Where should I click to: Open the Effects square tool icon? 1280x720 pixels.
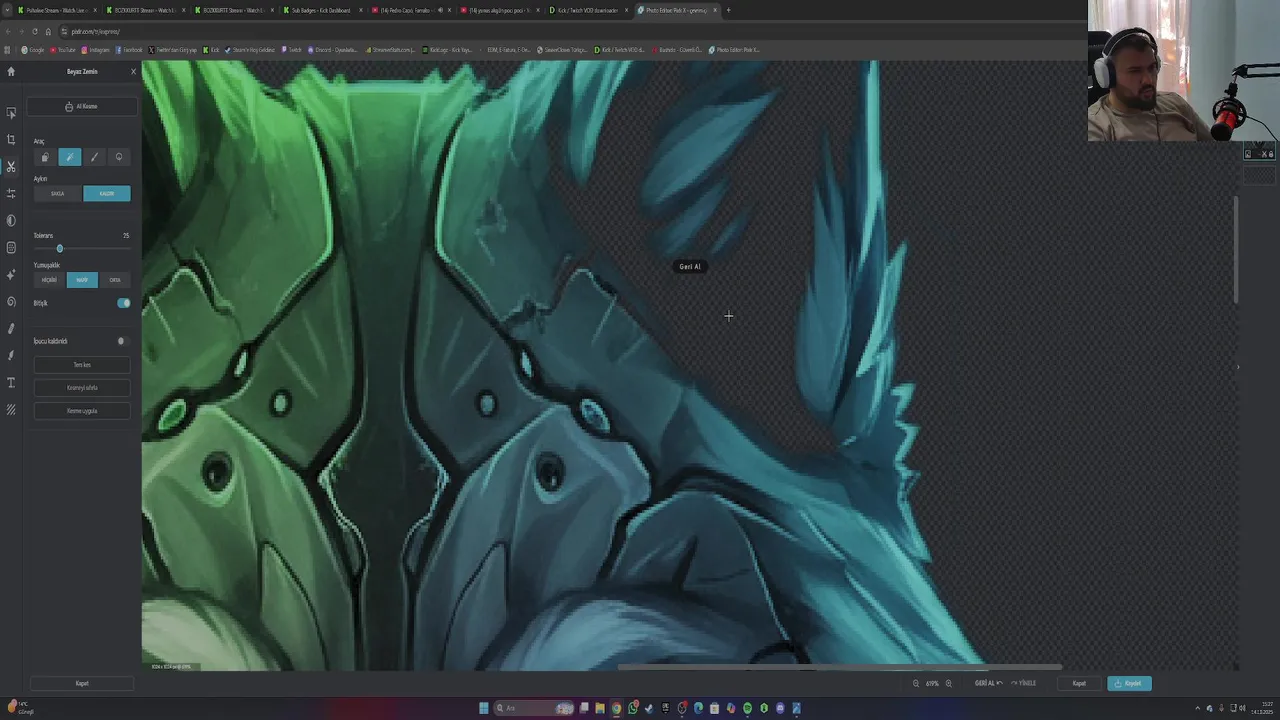coord(11,247)
